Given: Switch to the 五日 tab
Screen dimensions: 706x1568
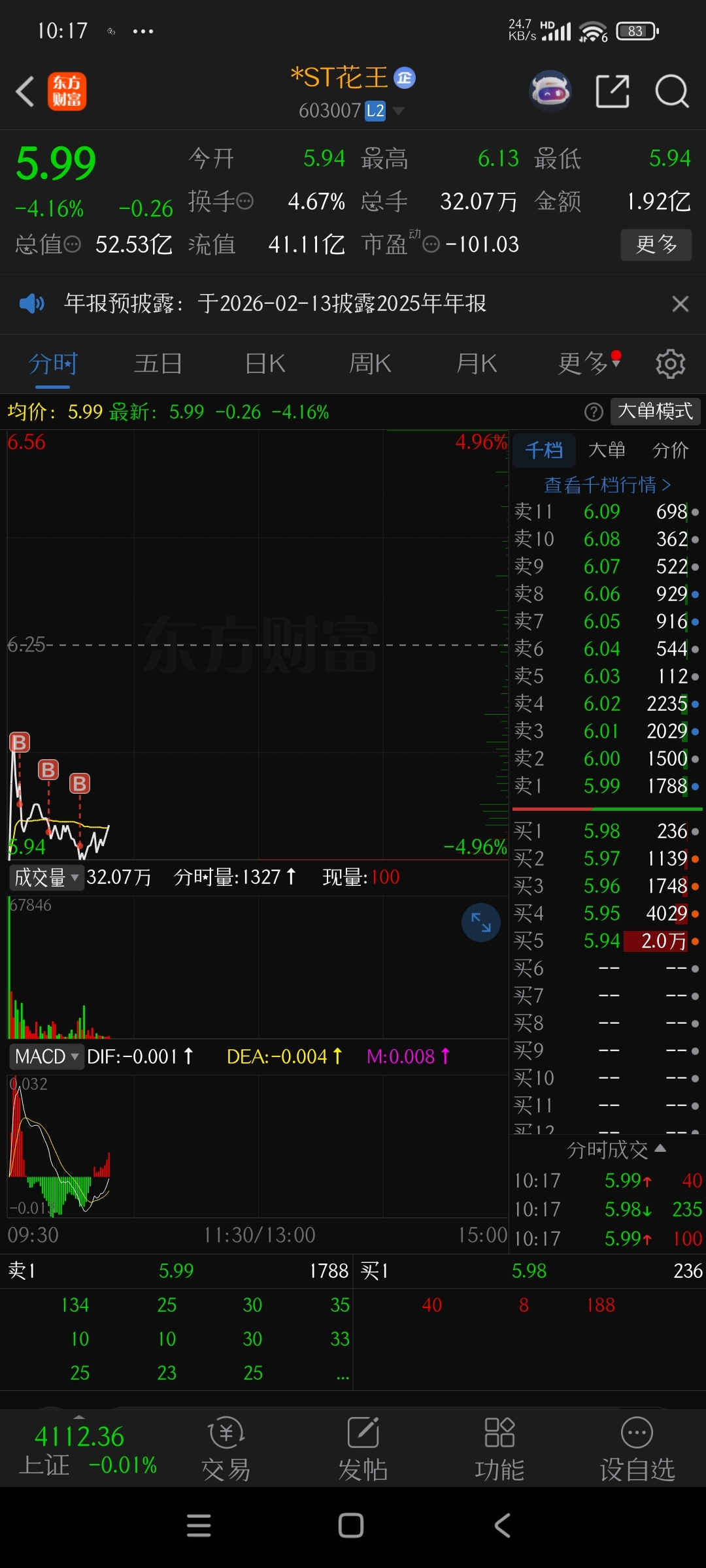Looking at the screenshot, I should click(158, 363).
